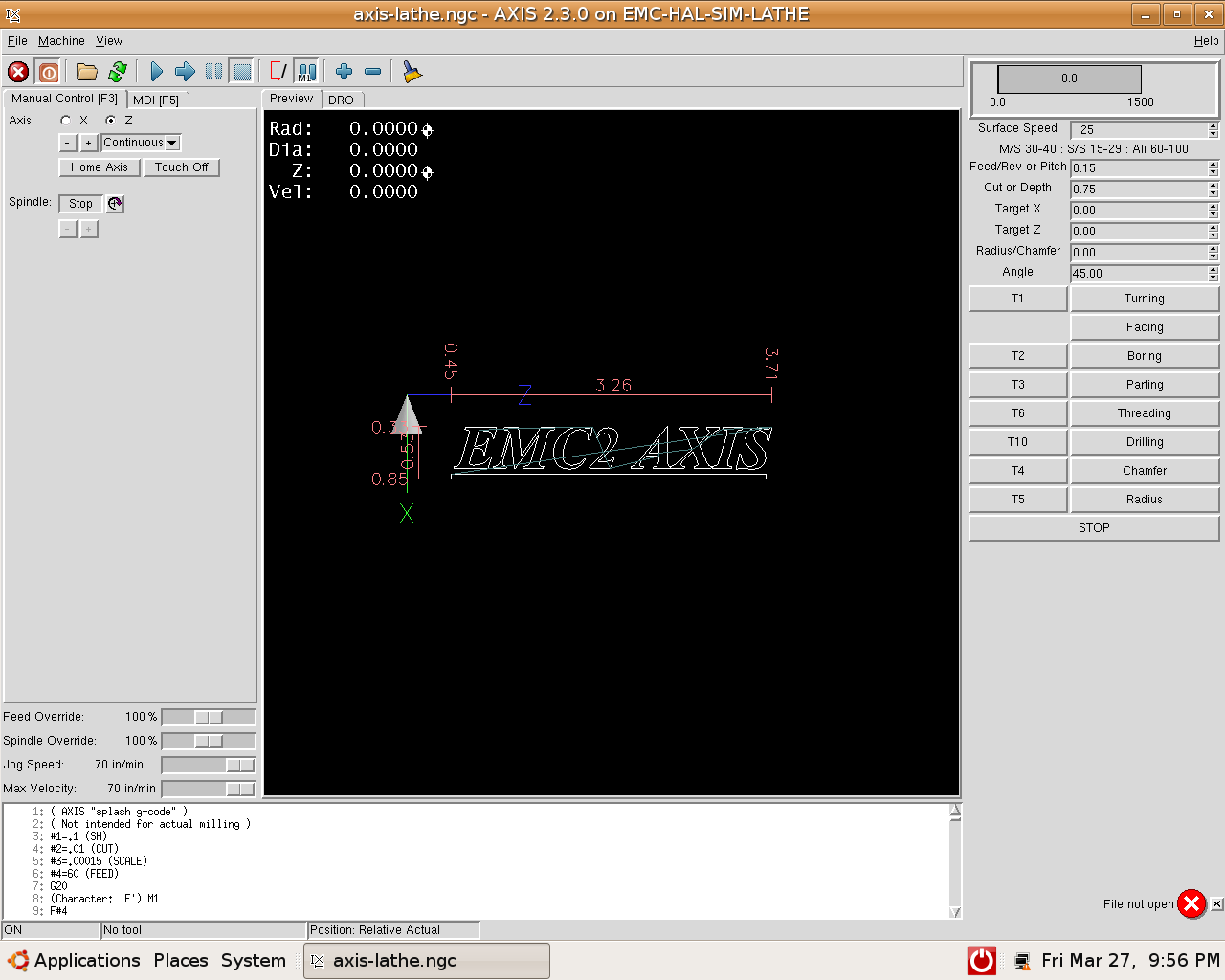This screenshot has height=980, width=1225.
Task: Click the Ubuntu logo by Applications
Action: pyautogui.click(x=17, y=961)
